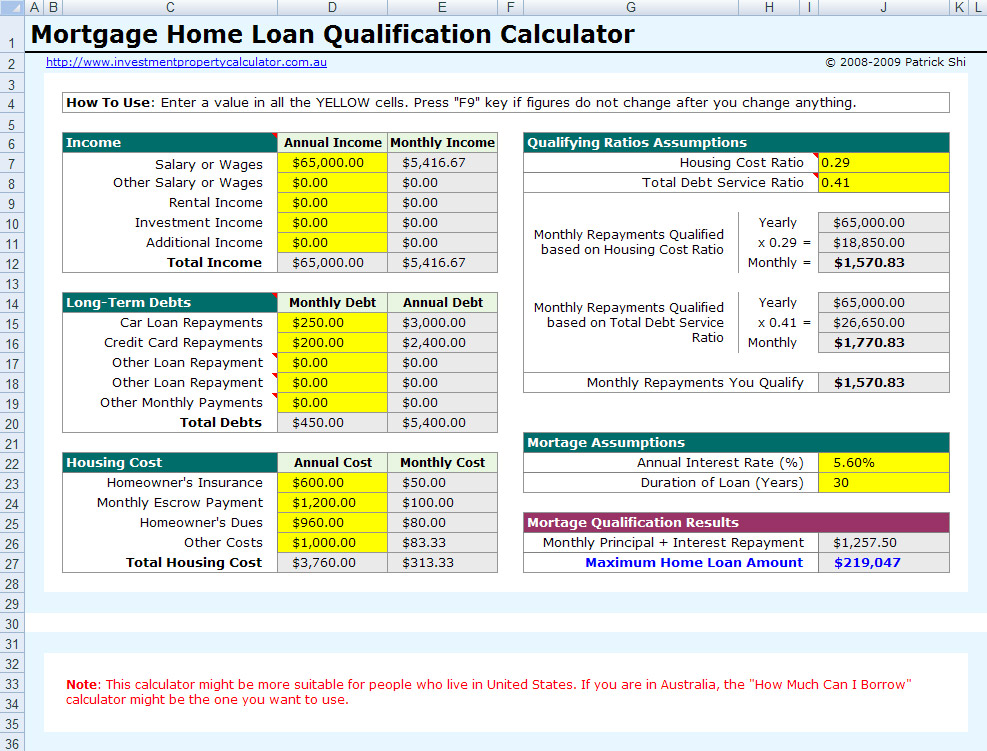Select the Credit Card Repayments monthly debt cell
The height and width of the screenshot is (751, 987).
click(332, 342)
